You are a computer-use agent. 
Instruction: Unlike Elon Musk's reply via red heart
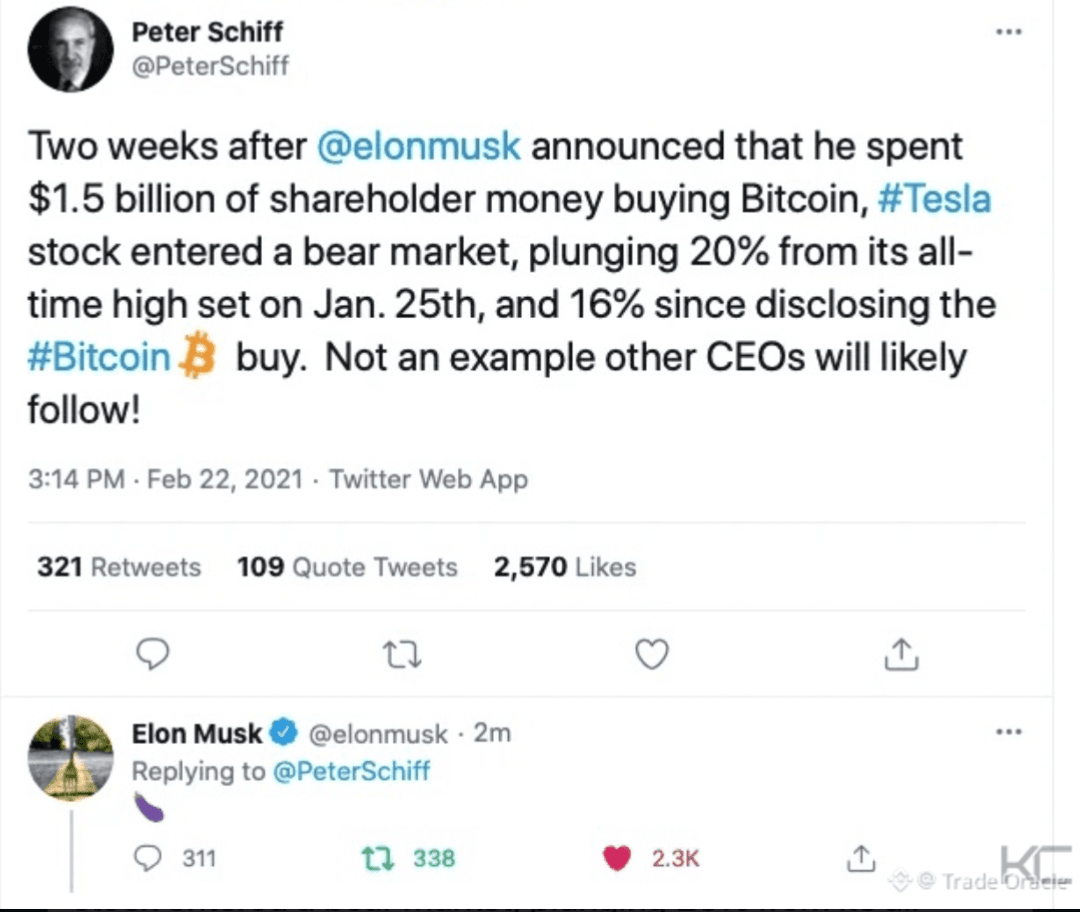[x=620, y=857]
